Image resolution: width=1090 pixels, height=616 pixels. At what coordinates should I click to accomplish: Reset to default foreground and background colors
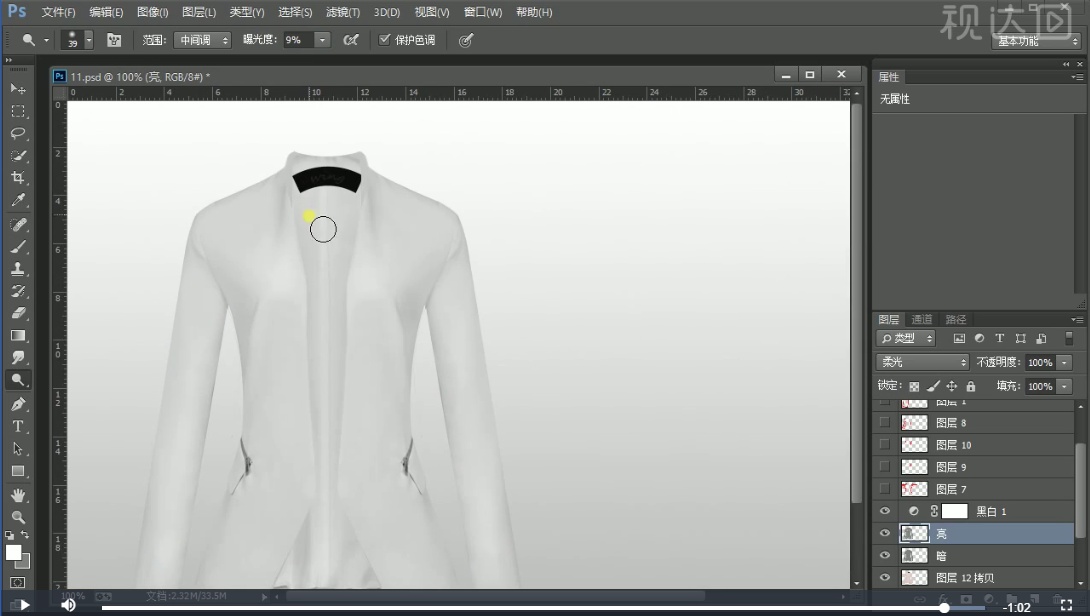[9, 535]
